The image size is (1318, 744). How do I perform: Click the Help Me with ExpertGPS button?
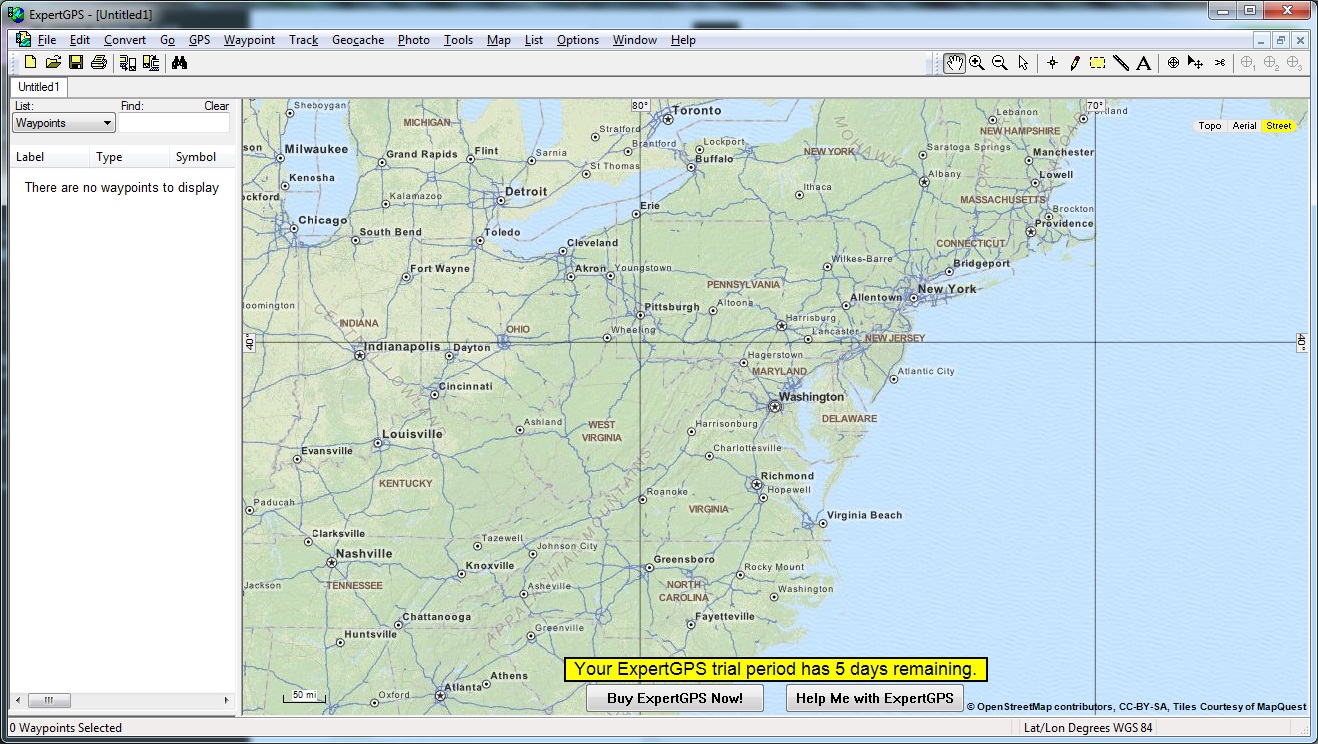tap(875, 698)
